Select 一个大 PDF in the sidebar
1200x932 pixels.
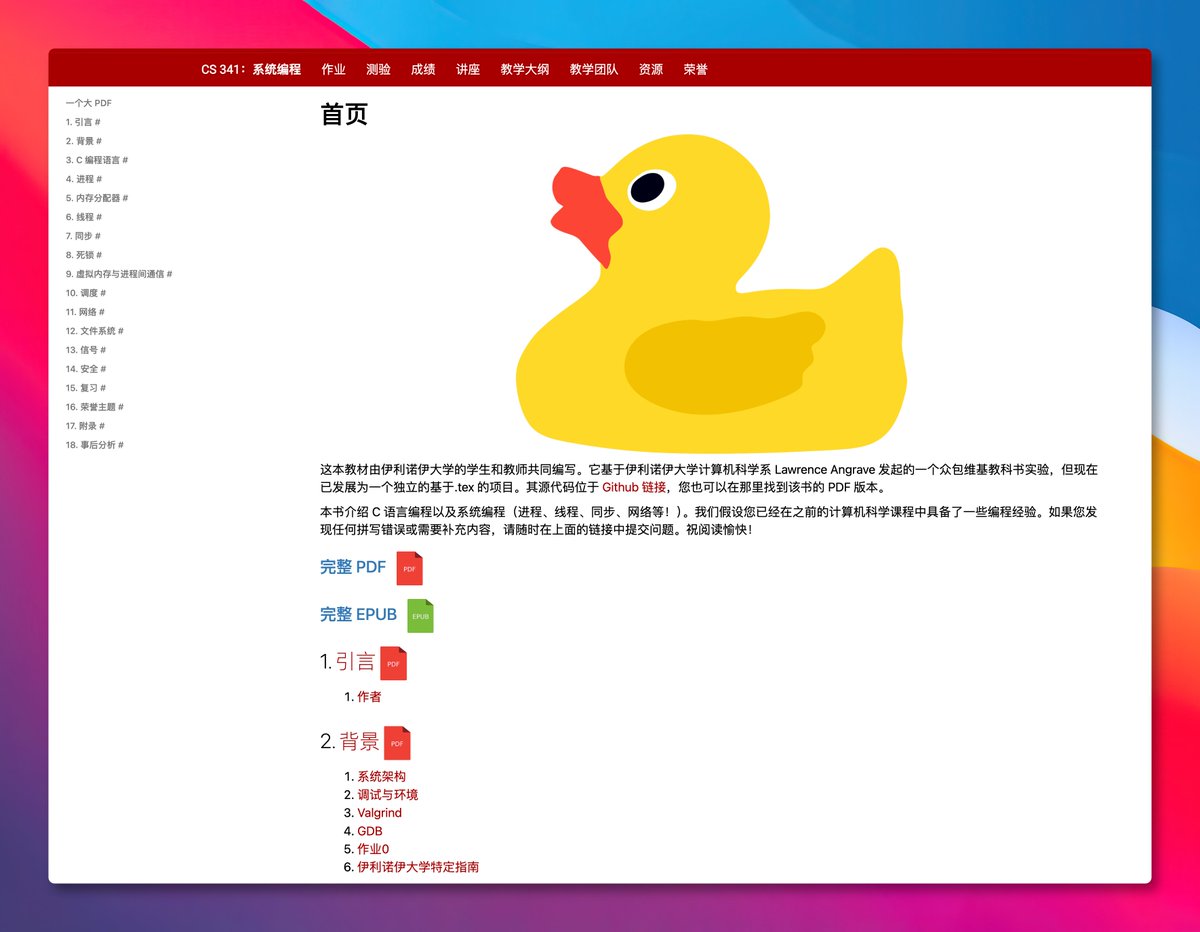89,103
